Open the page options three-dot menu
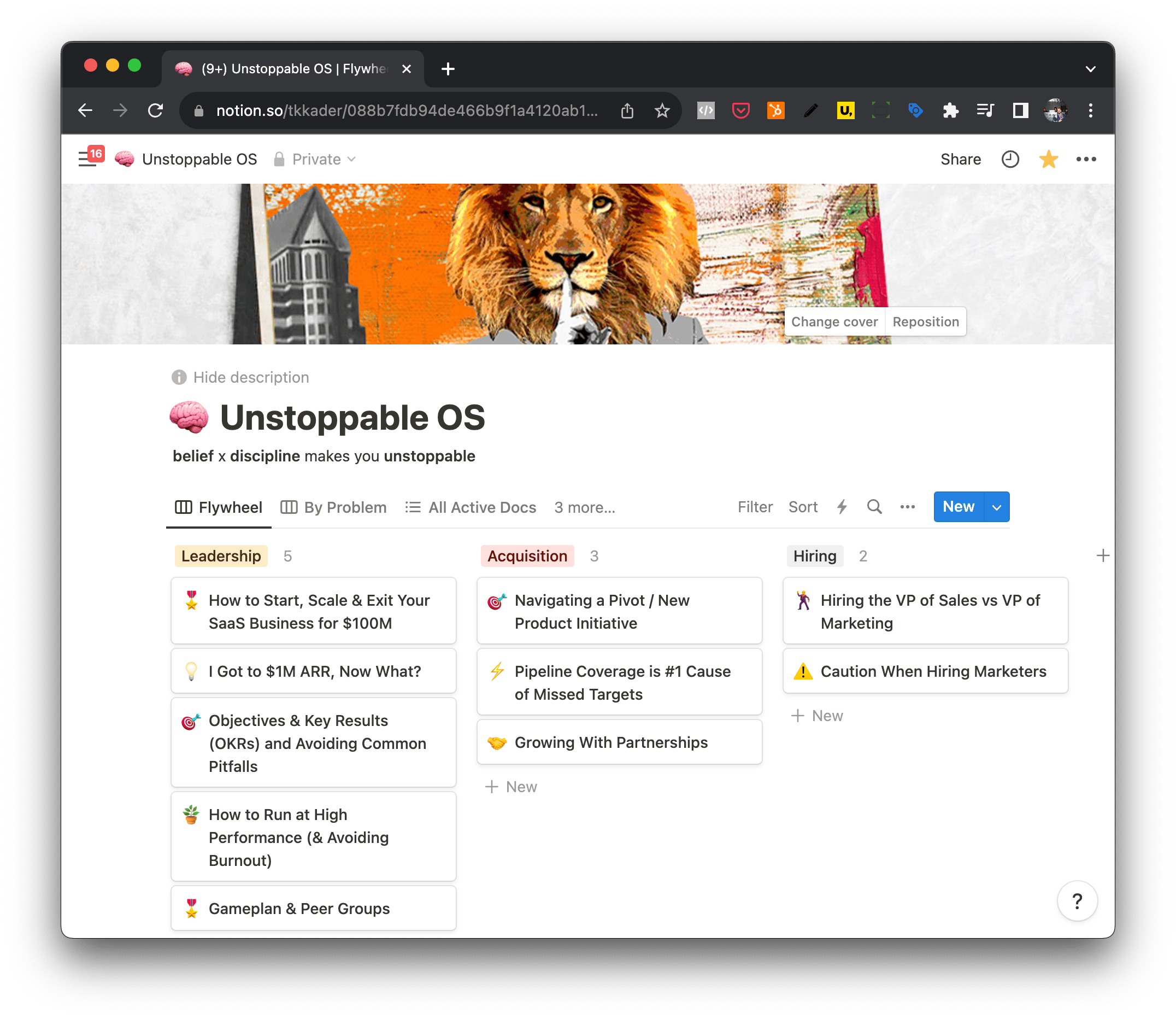The height and width of the screenshot is (1019, 1176). click(1086, 159)
